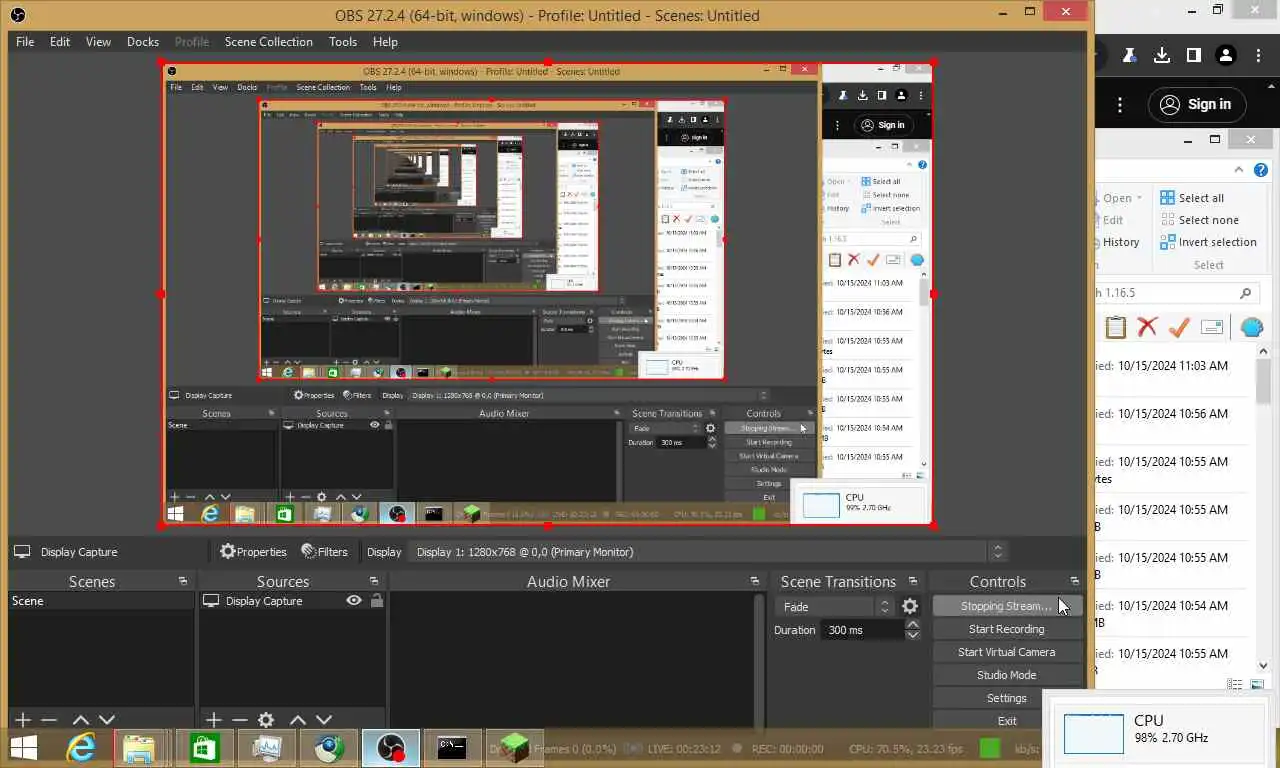Open the Scene Collection menu
The height and width of the screenshot is (768, 1280).
point(269,42)
